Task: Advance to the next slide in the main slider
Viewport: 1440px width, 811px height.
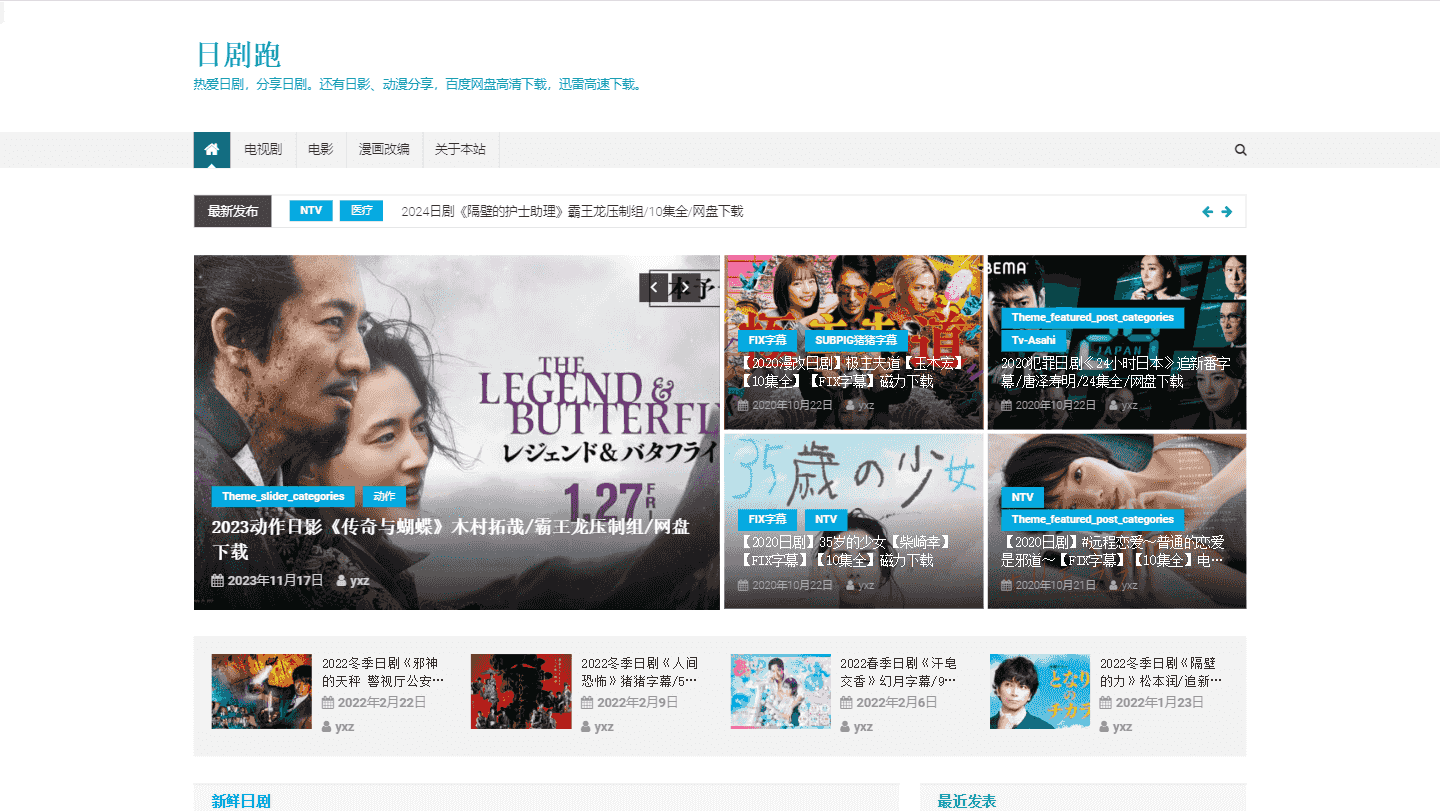Action: click(685, 288)
